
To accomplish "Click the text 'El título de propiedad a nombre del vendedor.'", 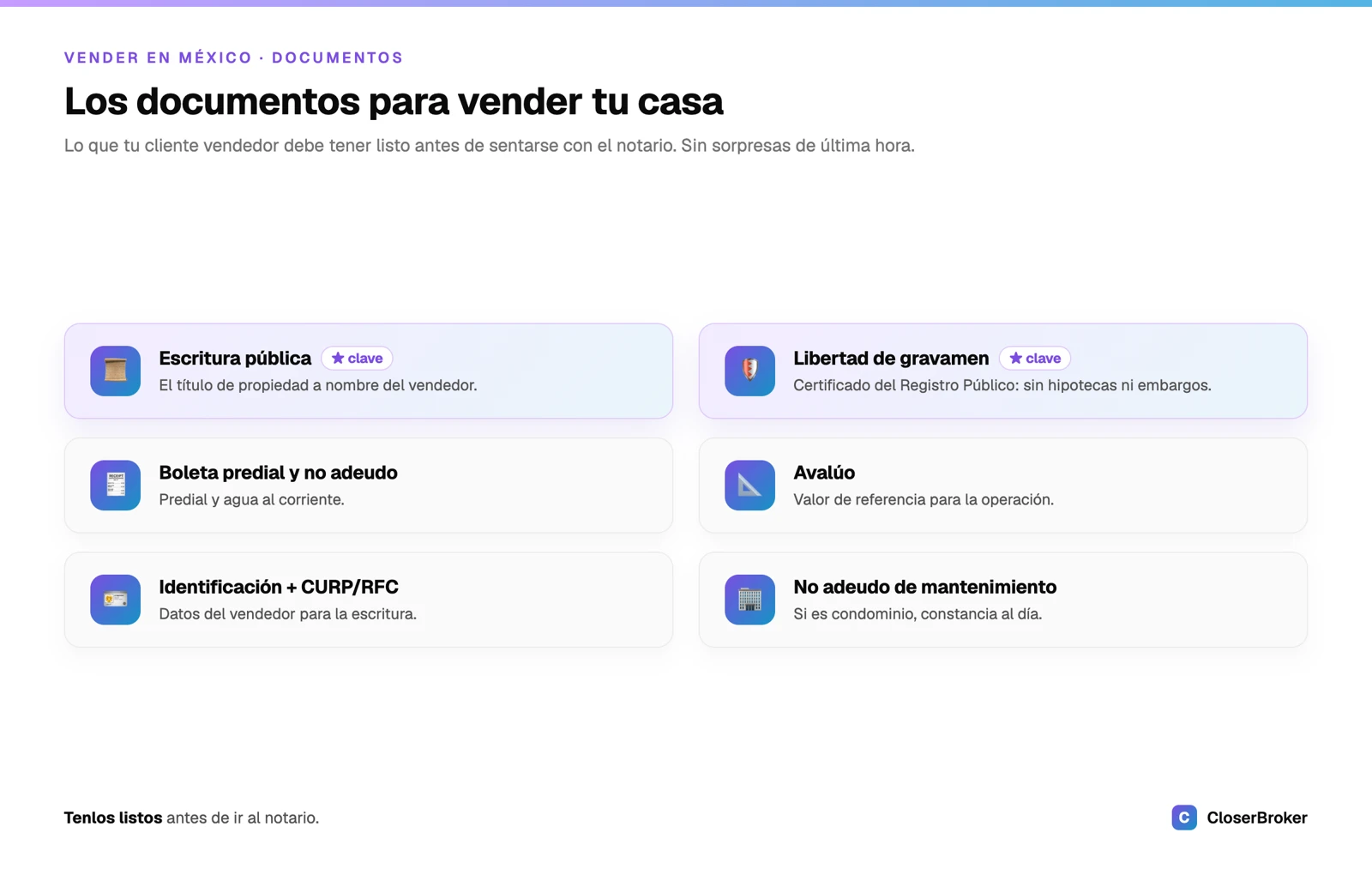I will click(318, 385).
